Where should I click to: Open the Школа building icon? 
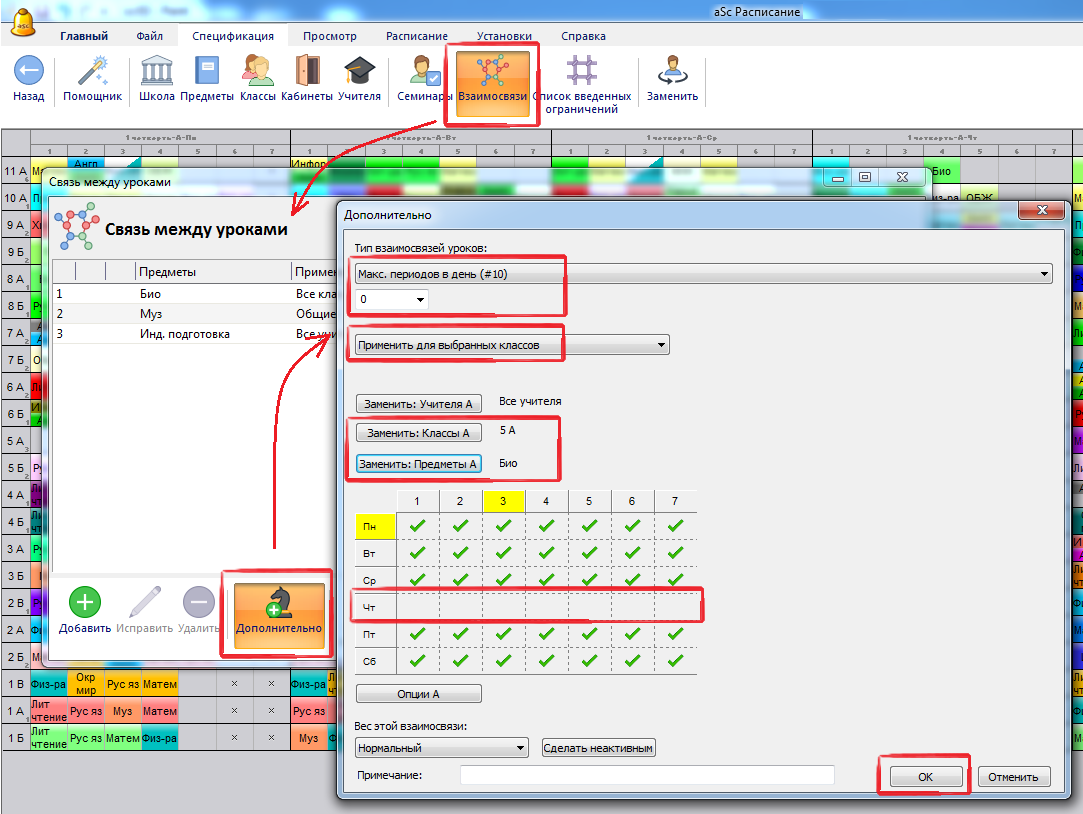(x=157, y=72)
